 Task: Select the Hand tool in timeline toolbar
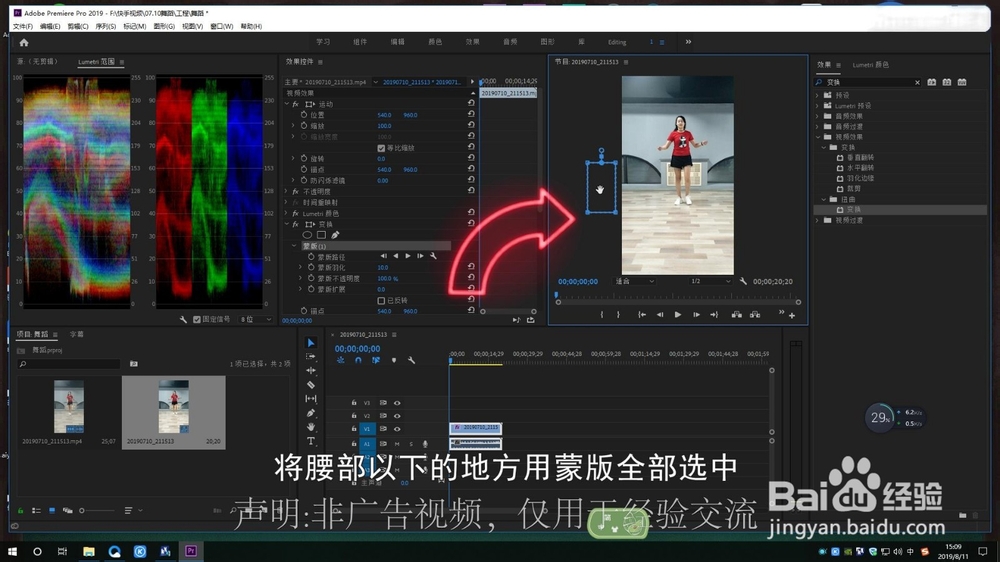click(311, 427)
